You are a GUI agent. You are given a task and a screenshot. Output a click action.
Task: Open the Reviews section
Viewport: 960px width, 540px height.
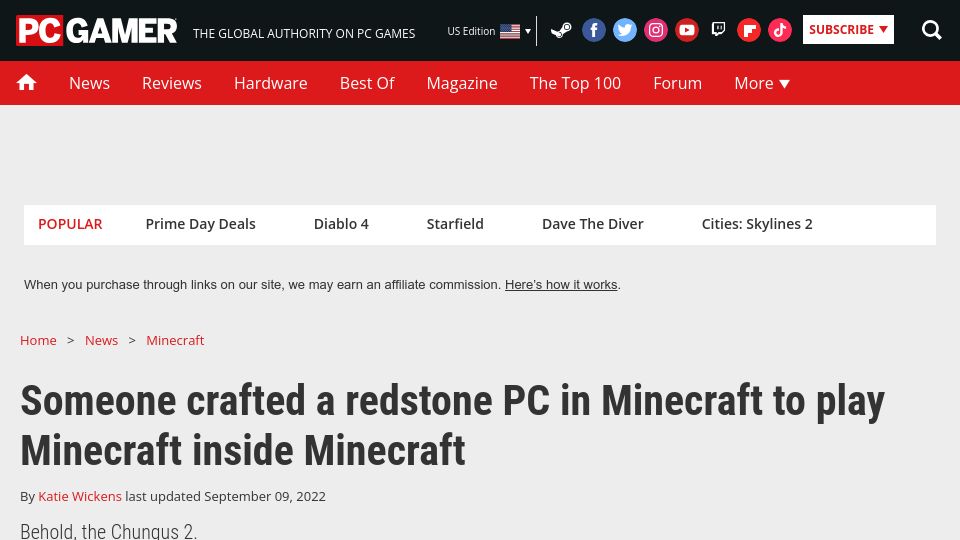(171, 83)
